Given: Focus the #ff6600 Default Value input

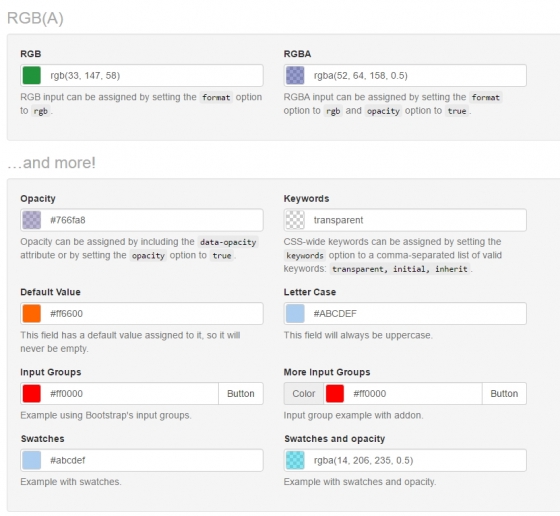Looking at the screenshot, I should point(142,314).
